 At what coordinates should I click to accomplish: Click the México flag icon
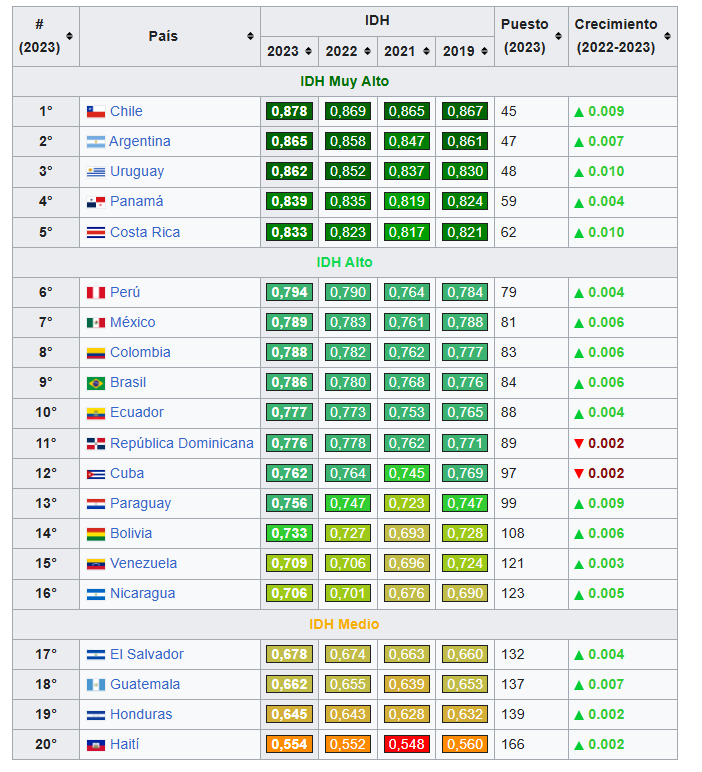pyautogui.click(x=96, y=323)
